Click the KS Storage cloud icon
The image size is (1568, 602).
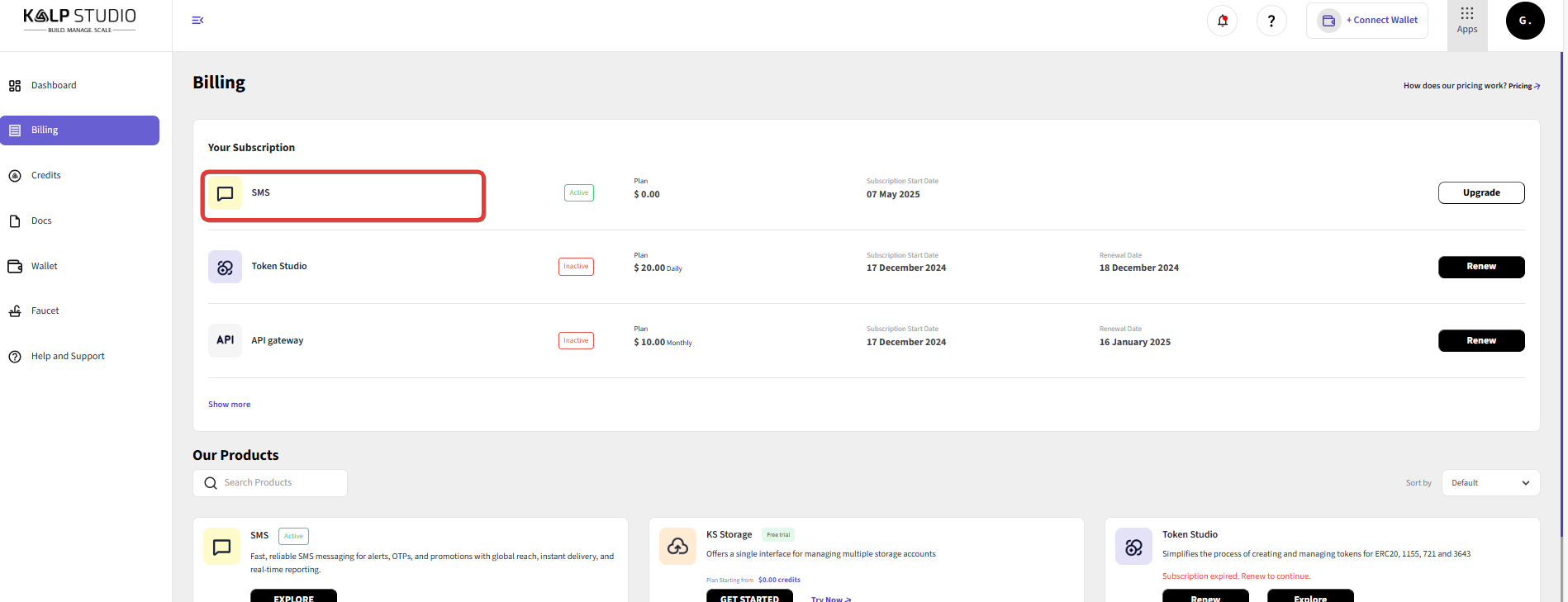pos(677,547)
